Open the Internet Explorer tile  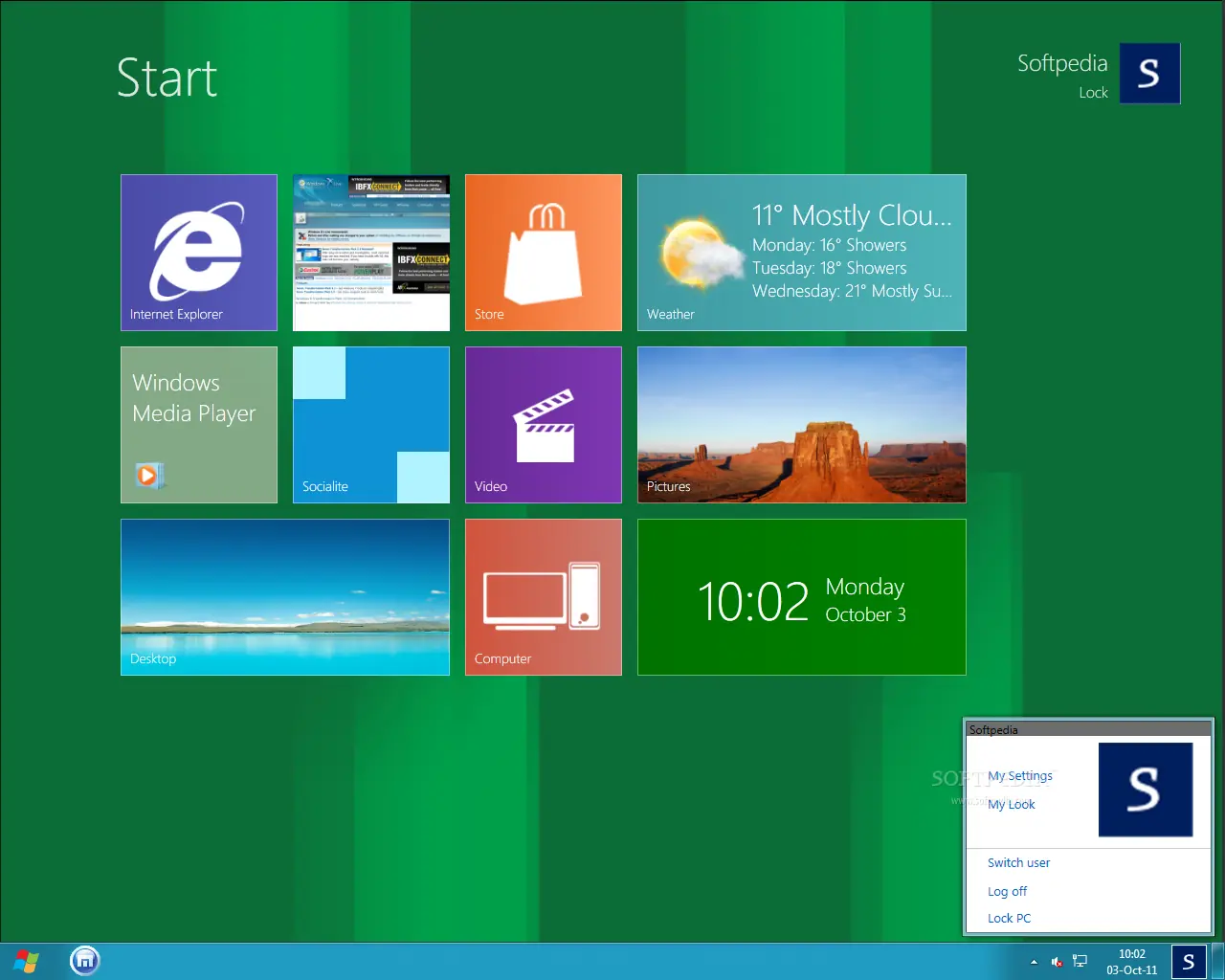[x=199, y=253]
